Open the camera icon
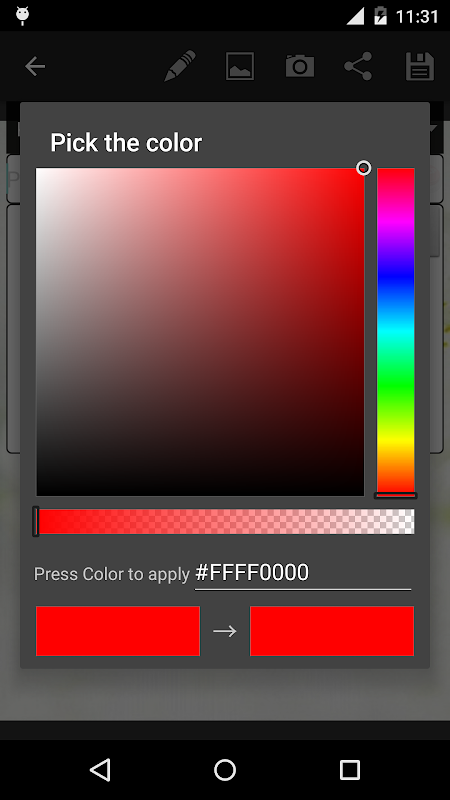450x800 pixels. pos(299,66)
